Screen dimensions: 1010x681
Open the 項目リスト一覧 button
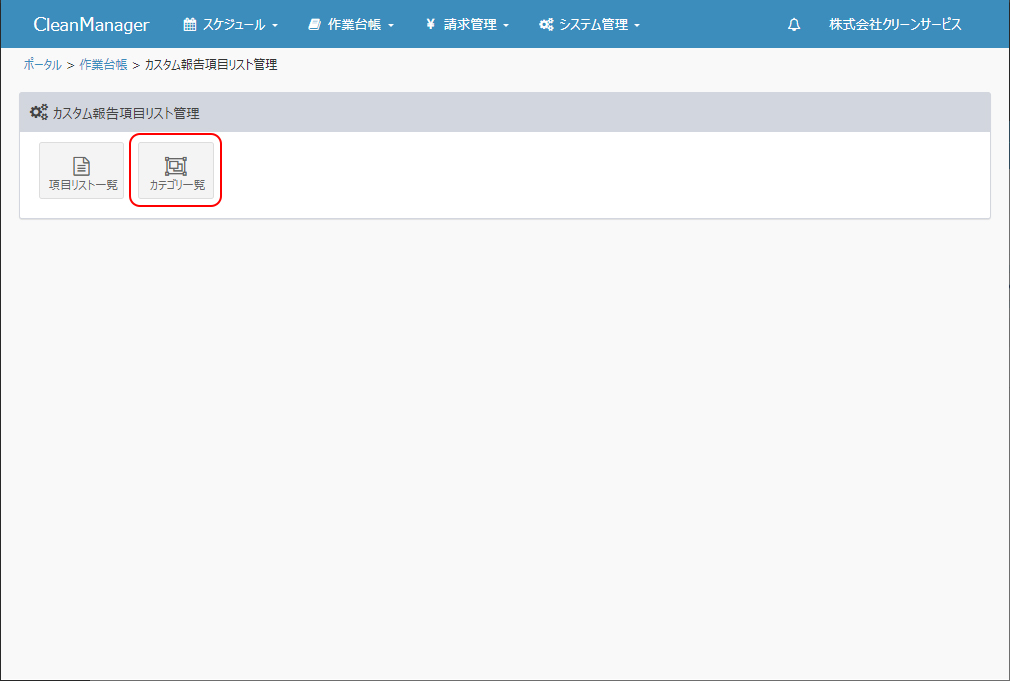[x=81, y=171]
